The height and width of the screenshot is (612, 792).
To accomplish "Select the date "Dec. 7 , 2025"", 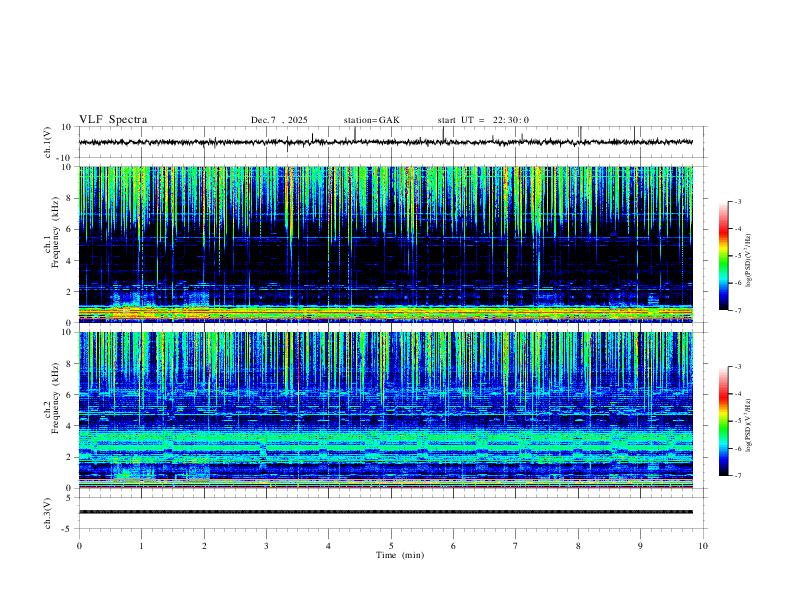I will pyautogui.click(x=279, y=120).
